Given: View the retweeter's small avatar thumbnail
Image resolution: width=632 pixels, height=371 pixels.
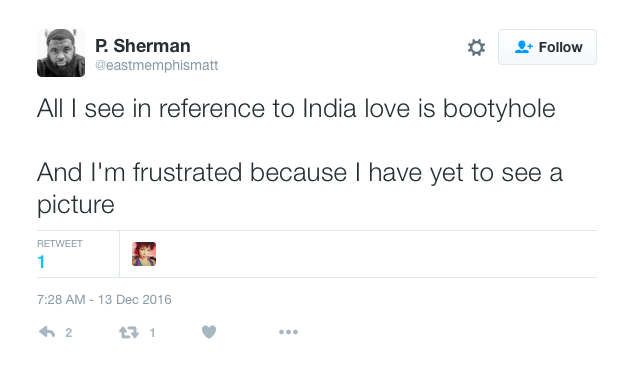Looking at the screenshot, I should 144,254.
